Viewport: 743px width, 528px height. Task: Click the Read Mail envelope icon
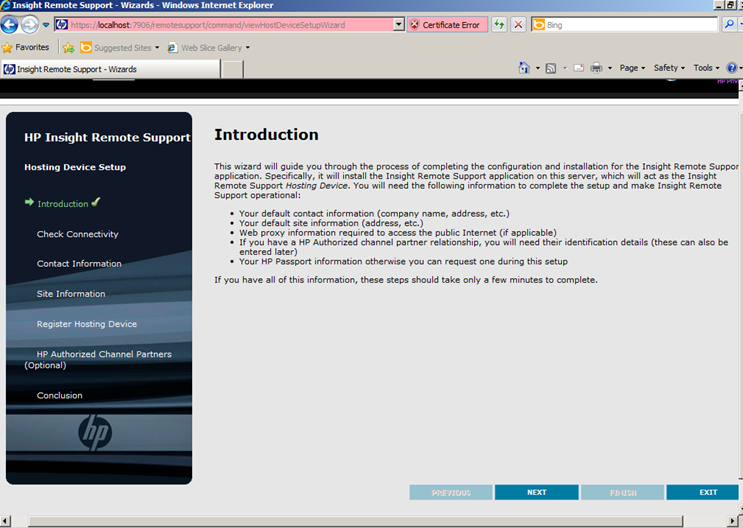click(579, 68)
